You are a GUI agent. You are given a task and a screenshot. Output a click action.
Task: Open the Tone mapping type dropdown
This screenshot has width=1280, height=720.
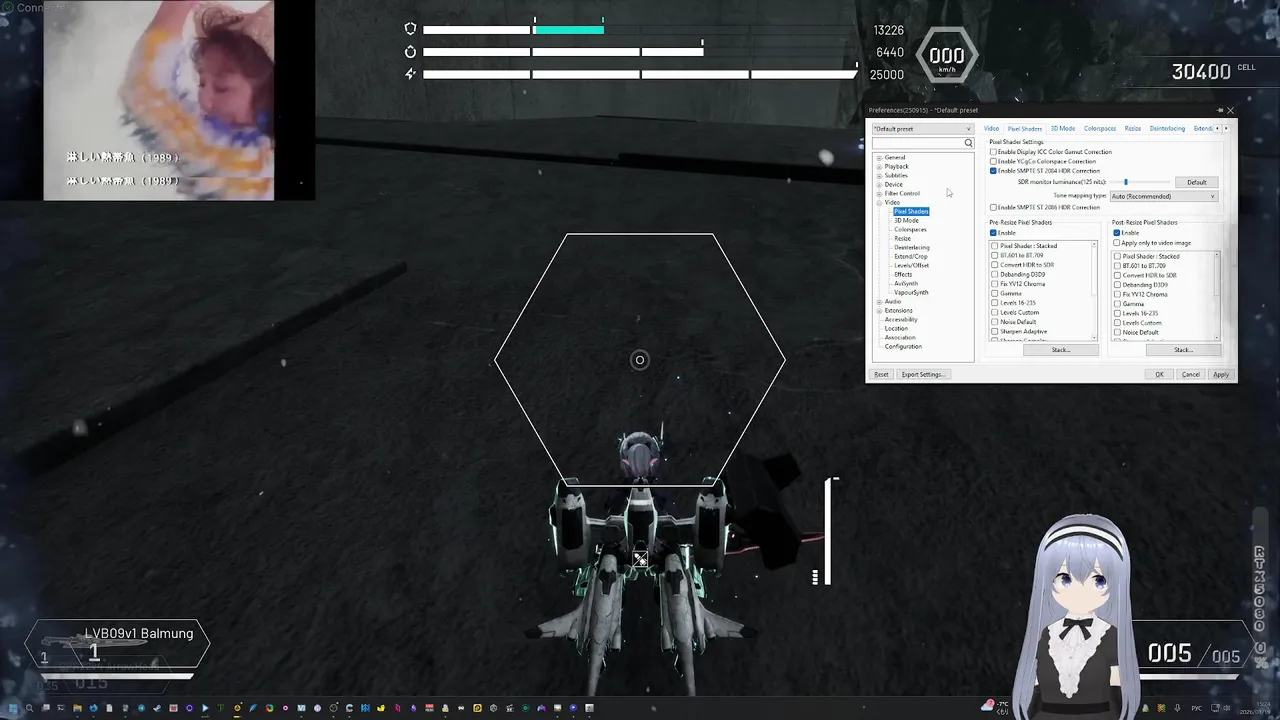pyautogui.click(x=1164, y=196)
